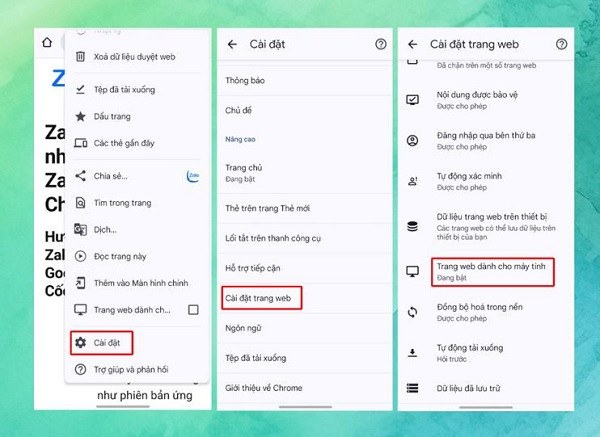Image resolution: width=600 pixels, height=437 pixels.
Task: Click person icon beside Tự động xác minh
Action: click(412, 181)
